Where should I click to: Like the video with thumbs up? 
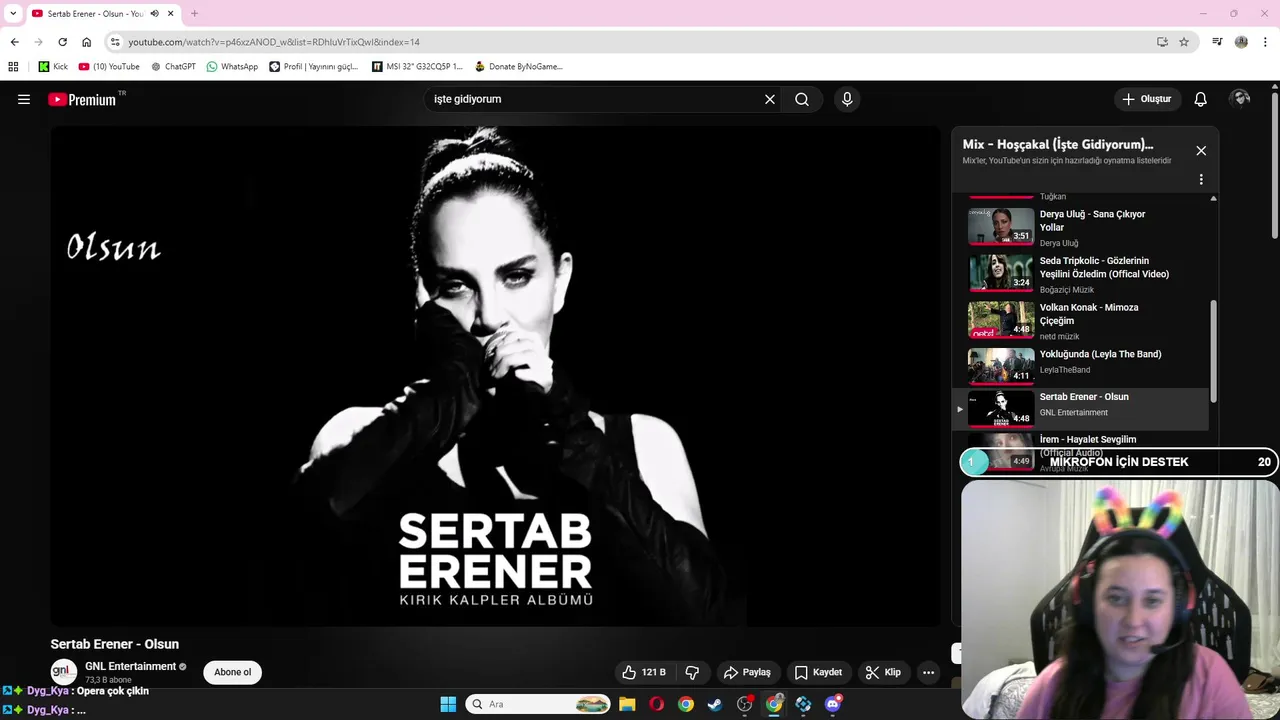coord(643,672)
